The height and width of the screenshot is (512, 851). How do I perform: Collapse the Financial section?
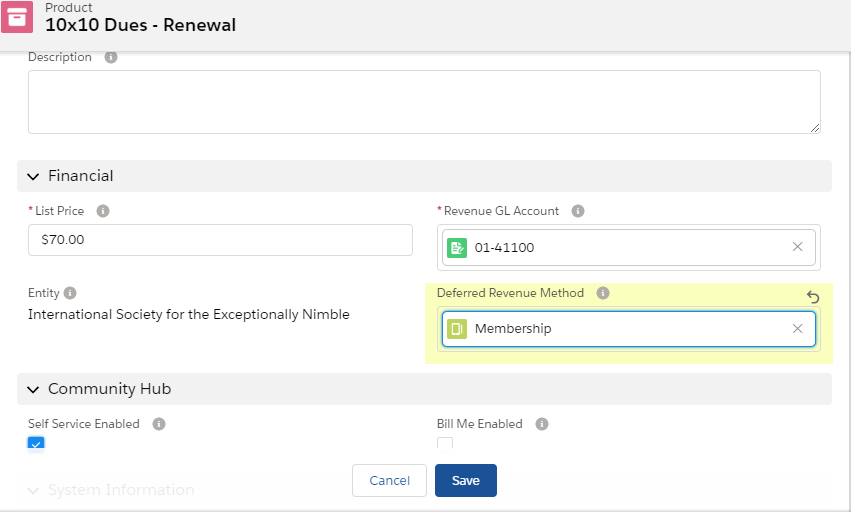point(34,176)
